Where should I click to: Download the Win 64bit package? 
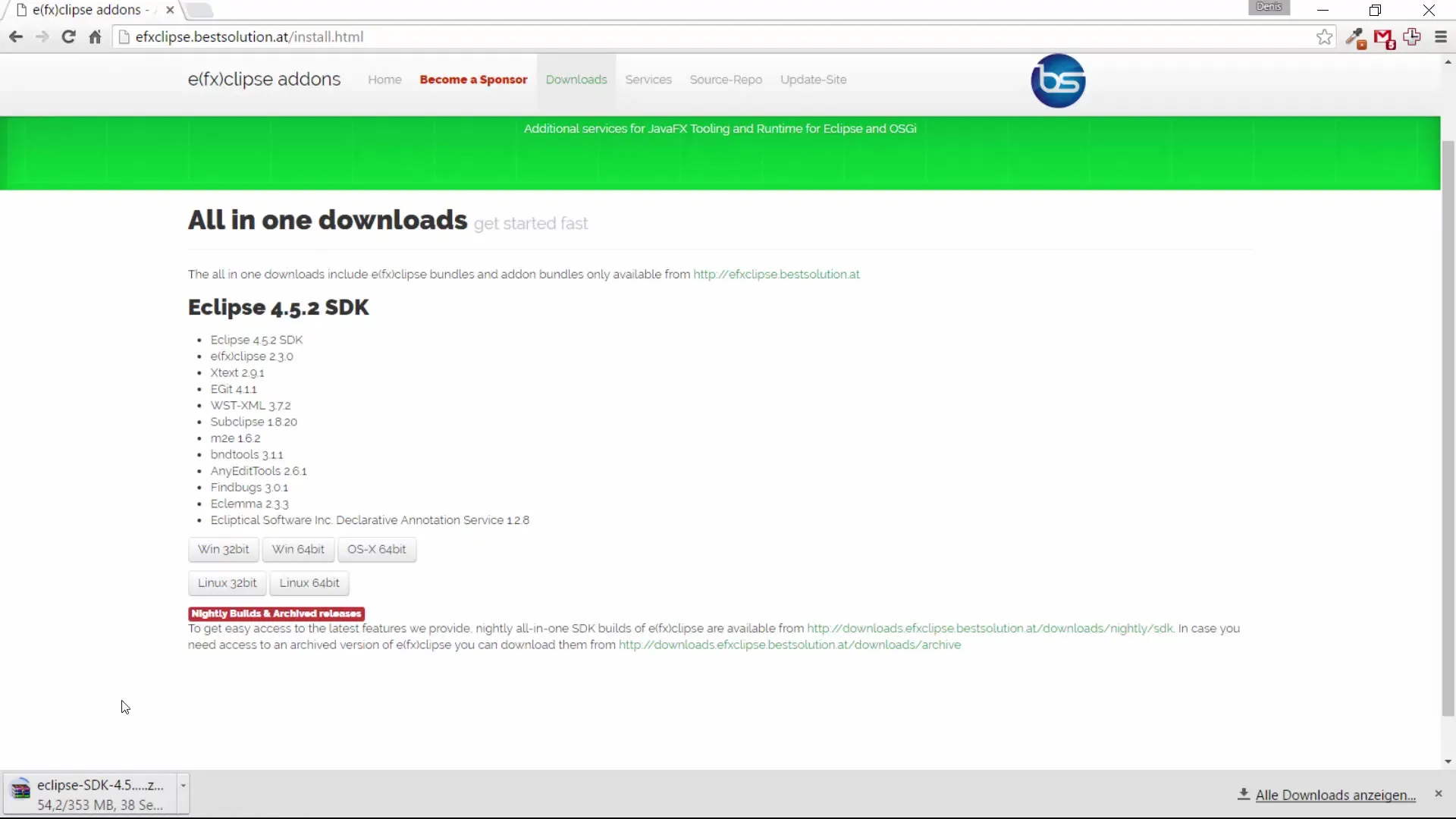point(298,549)
